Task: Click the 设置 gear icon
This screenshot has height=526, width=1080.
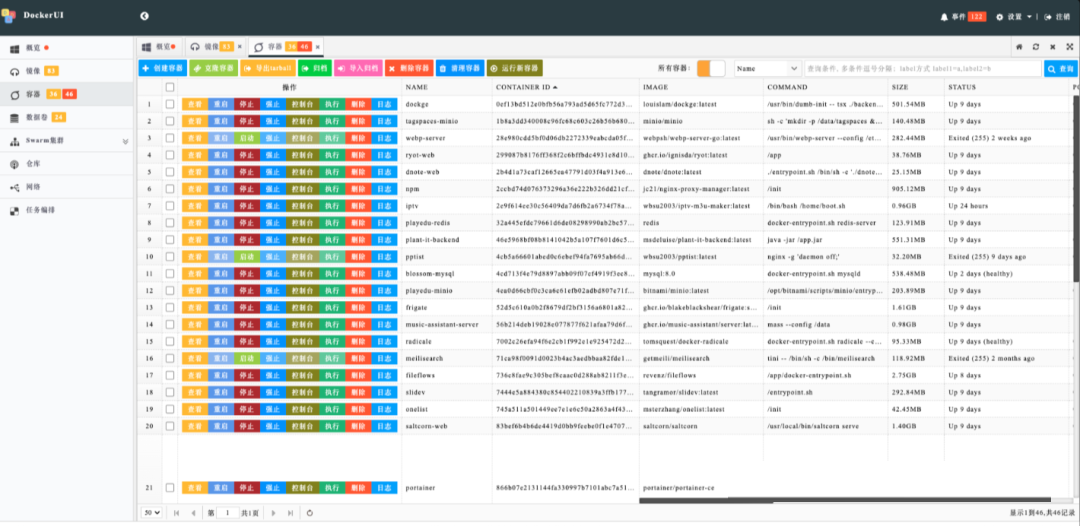Action: pos(1000,17)
